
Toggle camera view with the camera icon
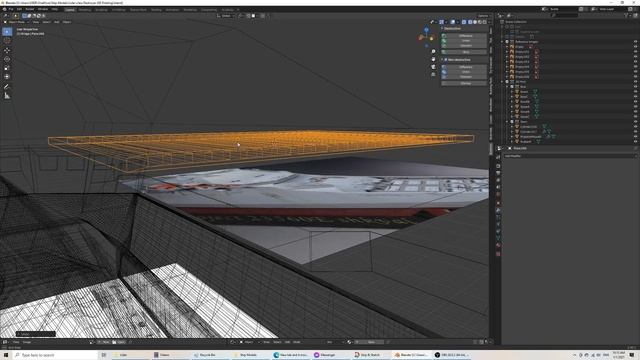[433, 67]
